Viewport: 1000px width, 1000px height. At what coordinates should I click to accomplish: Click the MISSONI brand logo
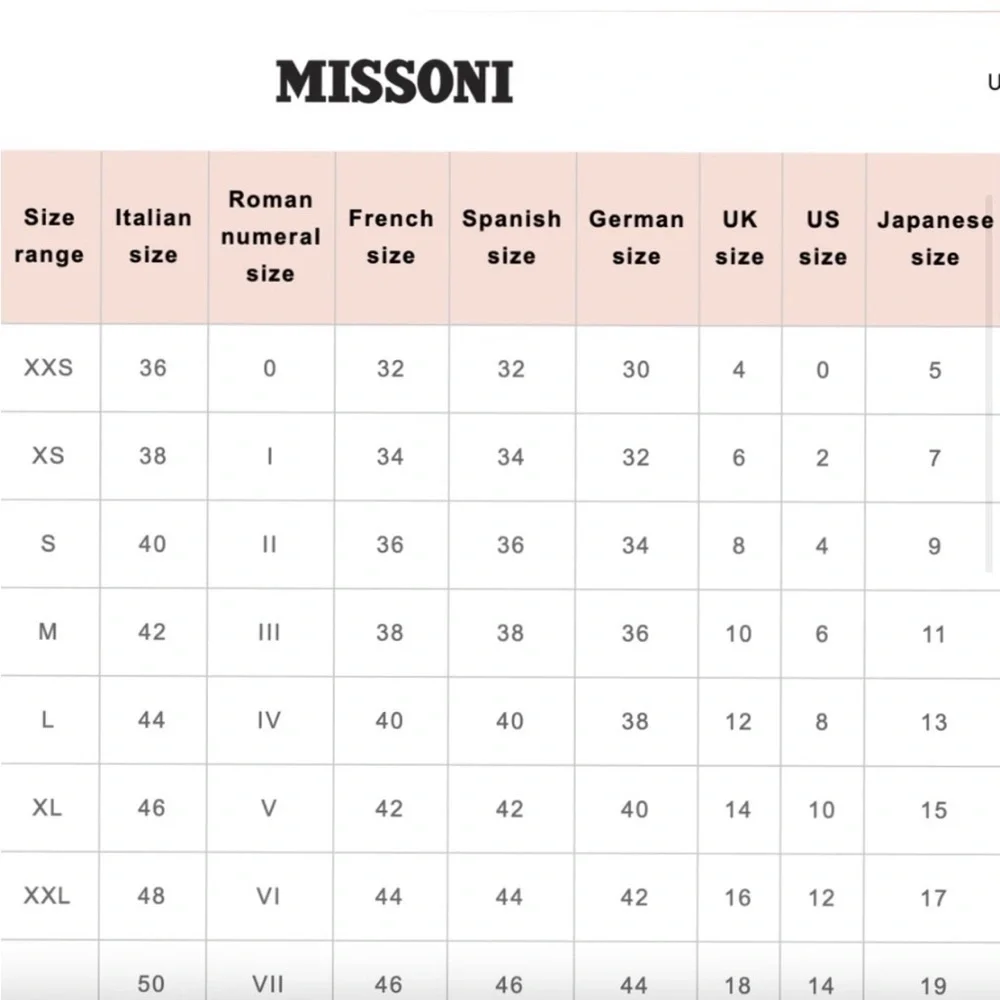coord(394,82)
